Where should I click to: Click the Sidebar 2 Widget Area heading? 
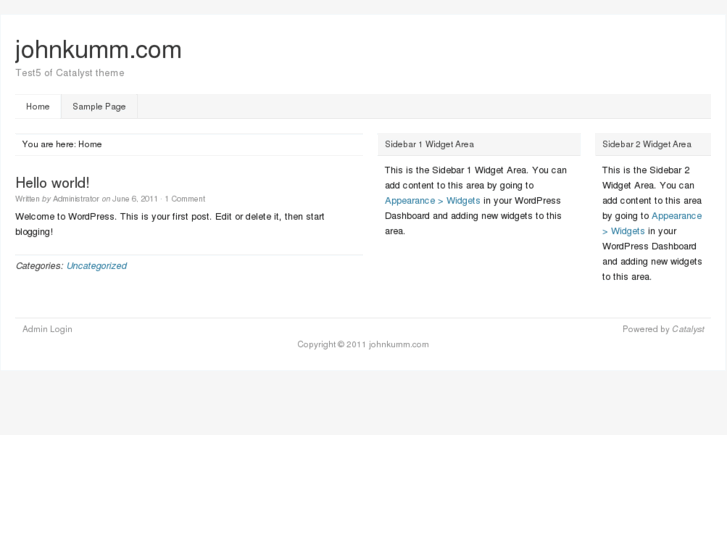tap(647, 144)
